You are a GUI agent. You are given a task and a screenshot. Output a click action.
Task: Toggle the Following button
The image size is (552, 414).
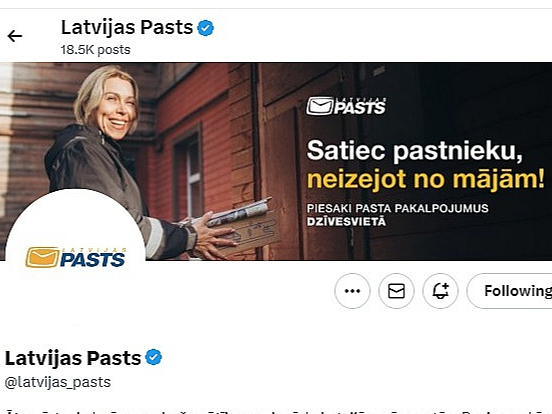point(509,291)
